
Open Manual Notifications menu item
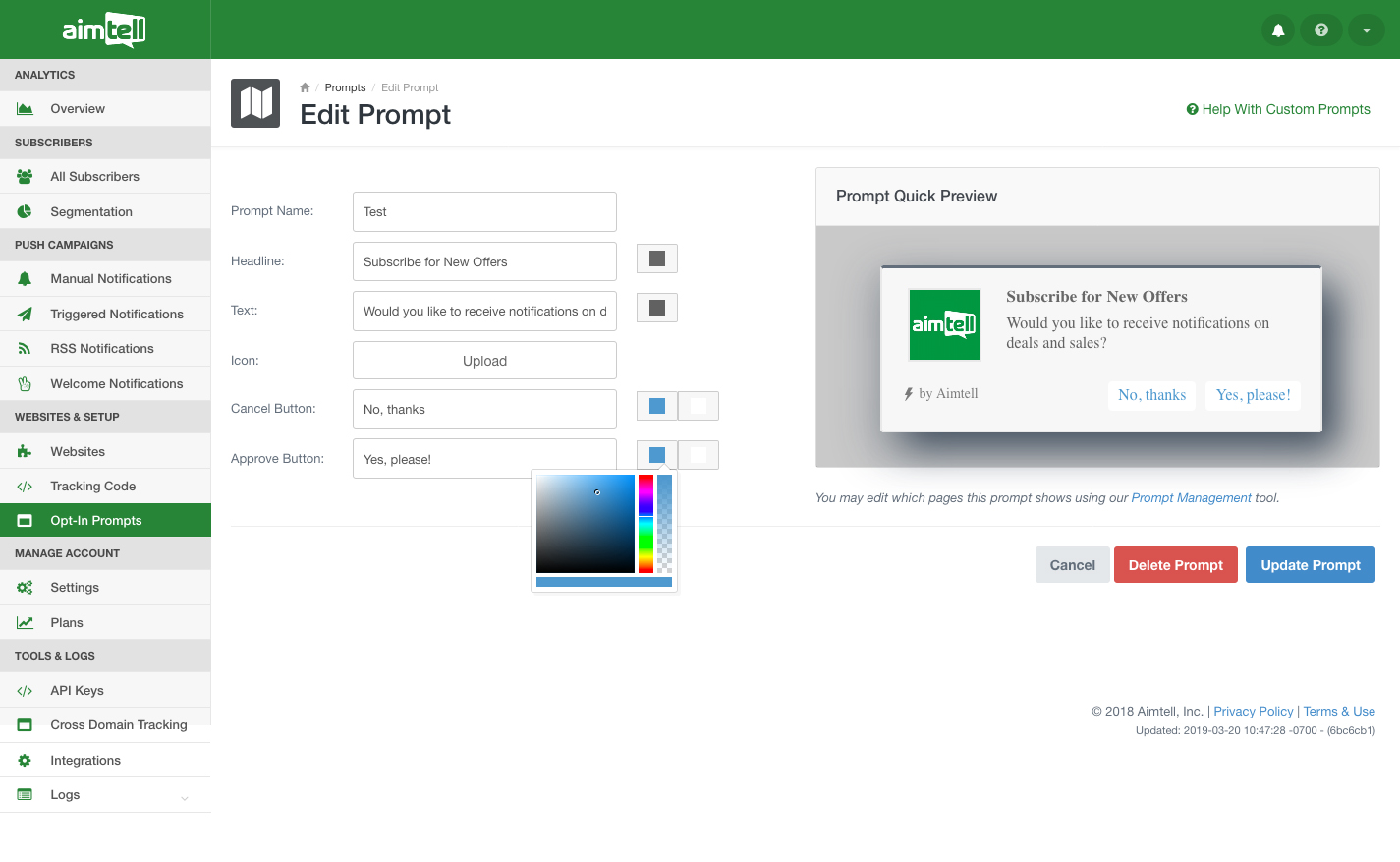105,279
